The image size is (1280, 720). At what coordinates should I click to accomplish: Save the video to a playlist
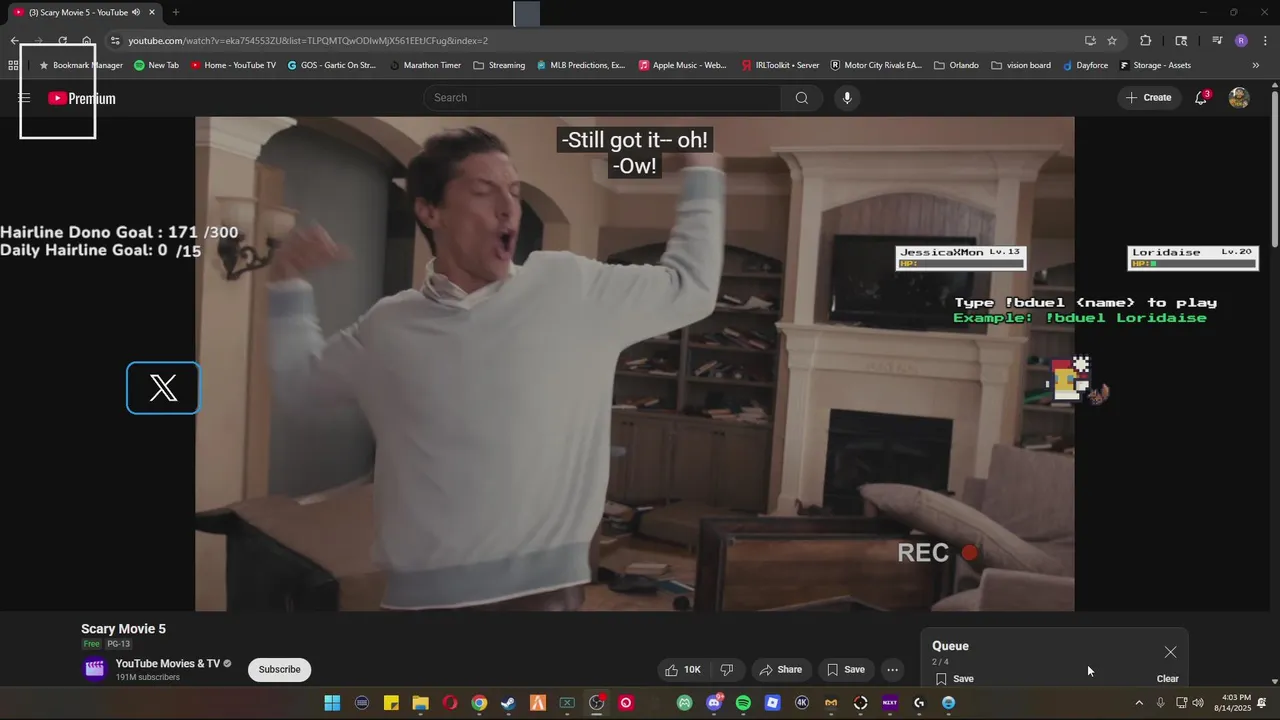click(845, 670)
